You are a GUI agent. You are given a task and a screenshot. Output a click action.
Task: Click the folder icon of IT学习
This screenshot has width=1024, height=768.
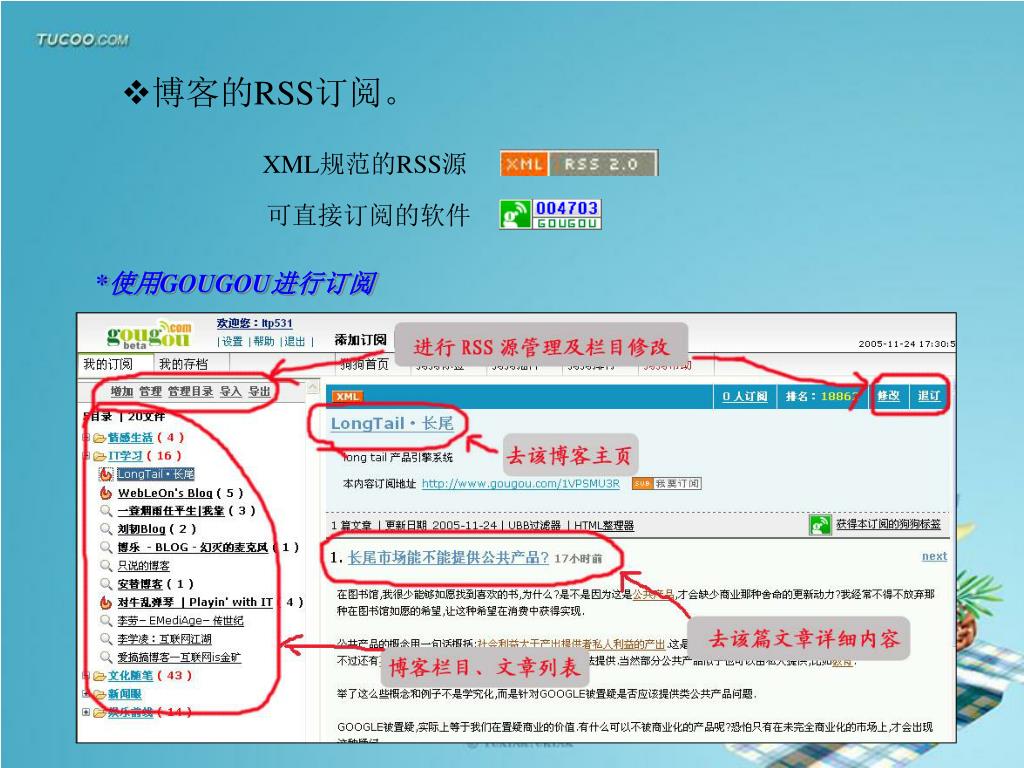tap(99, 456)
